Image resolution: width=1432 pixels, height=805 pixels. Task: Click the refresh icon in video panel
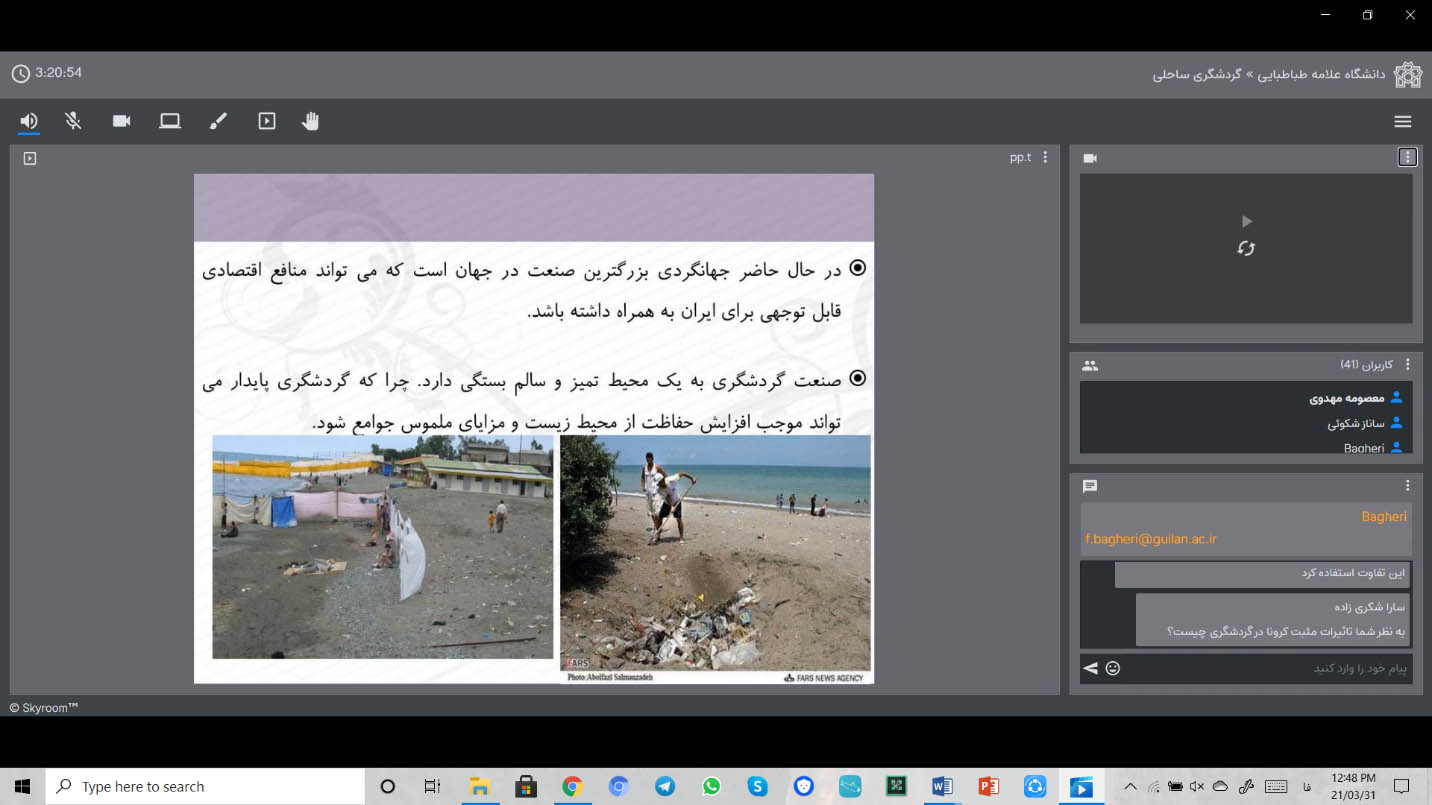[1246, 248]
